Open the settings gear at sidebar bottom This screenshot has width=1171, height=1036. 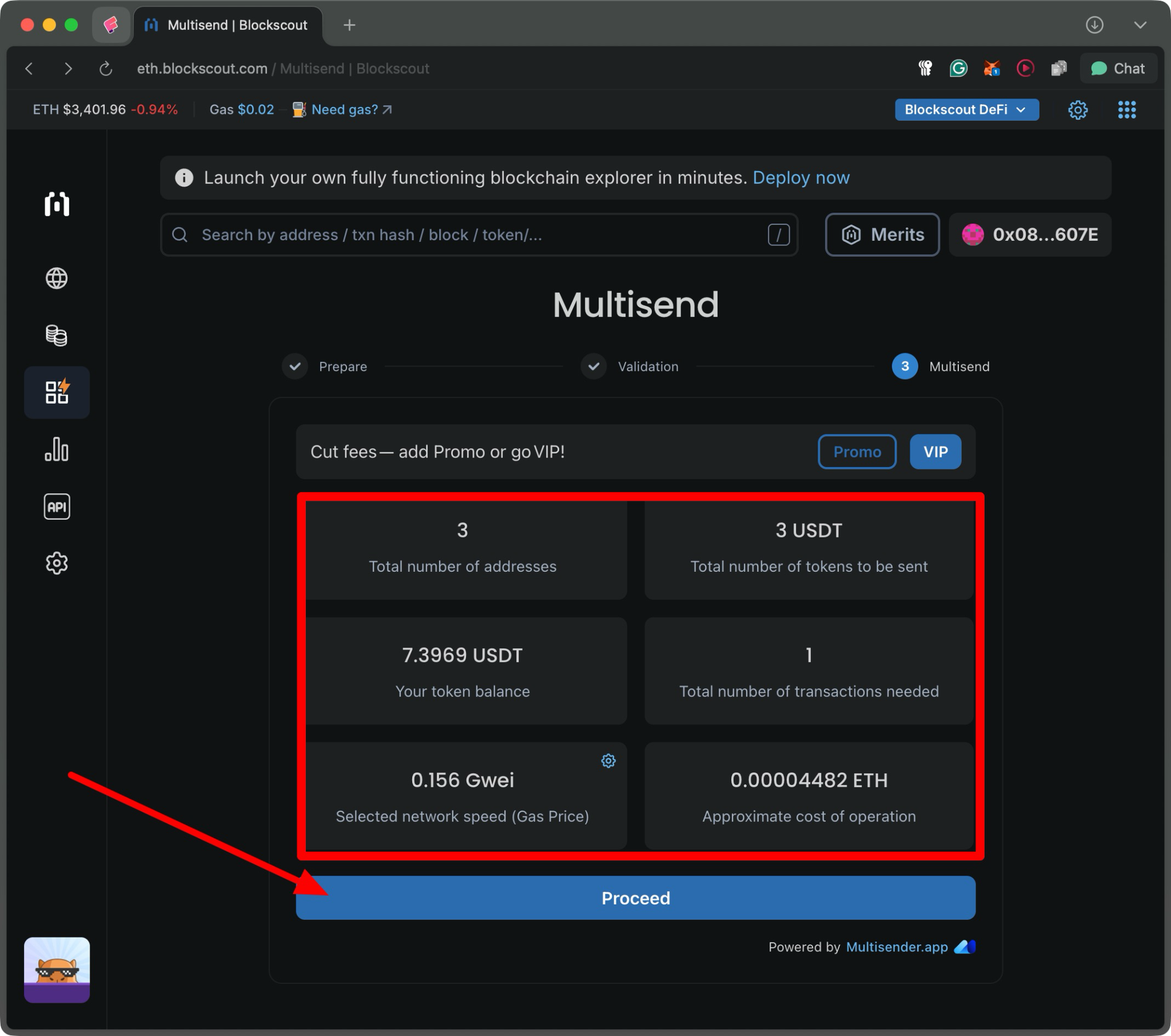(x=56, y=562)
